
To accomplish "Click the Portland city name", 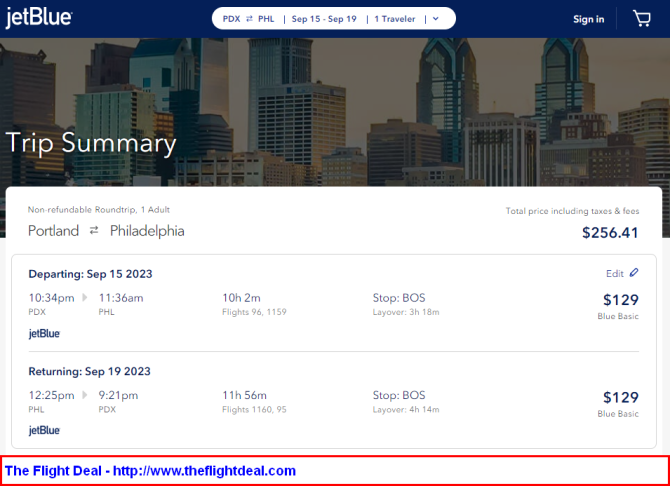I will pyautogui.click(x=53, y=231).
